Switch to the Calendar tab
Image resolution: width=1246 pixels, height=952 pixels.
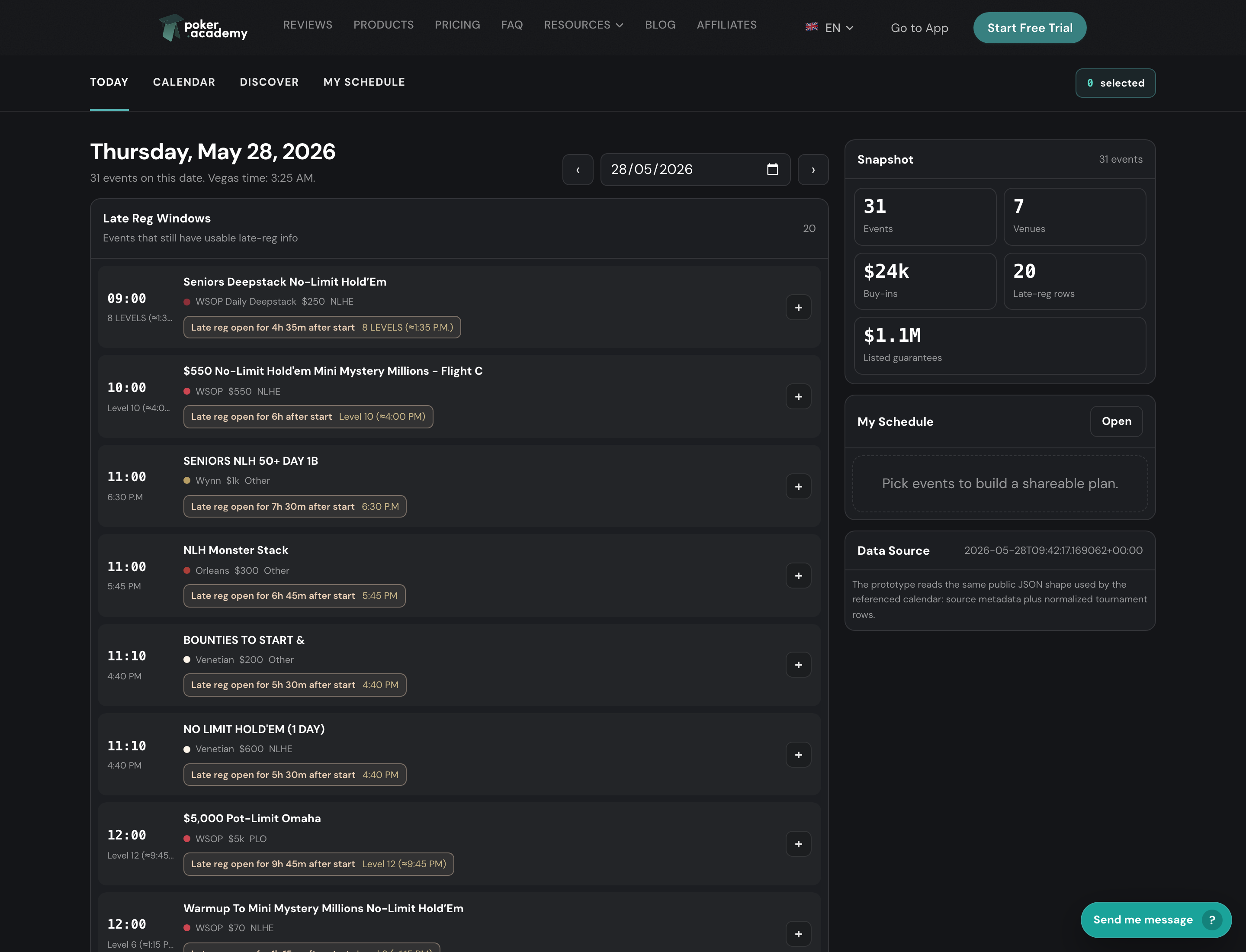184,82
